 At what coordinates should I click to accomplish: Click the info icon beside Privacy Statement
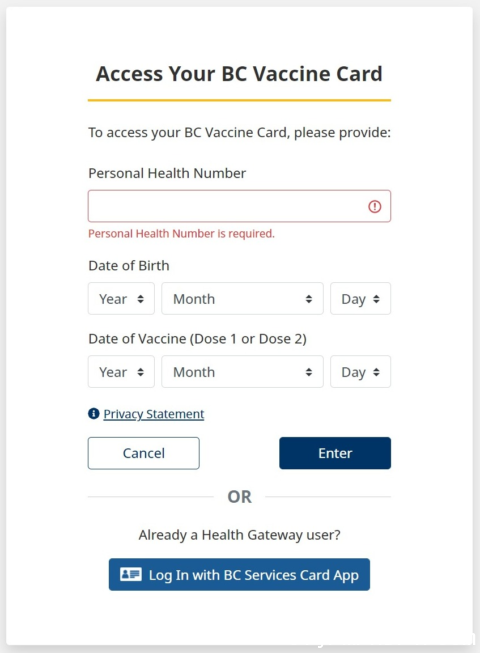pyautogui.click(x=94, y=414)
